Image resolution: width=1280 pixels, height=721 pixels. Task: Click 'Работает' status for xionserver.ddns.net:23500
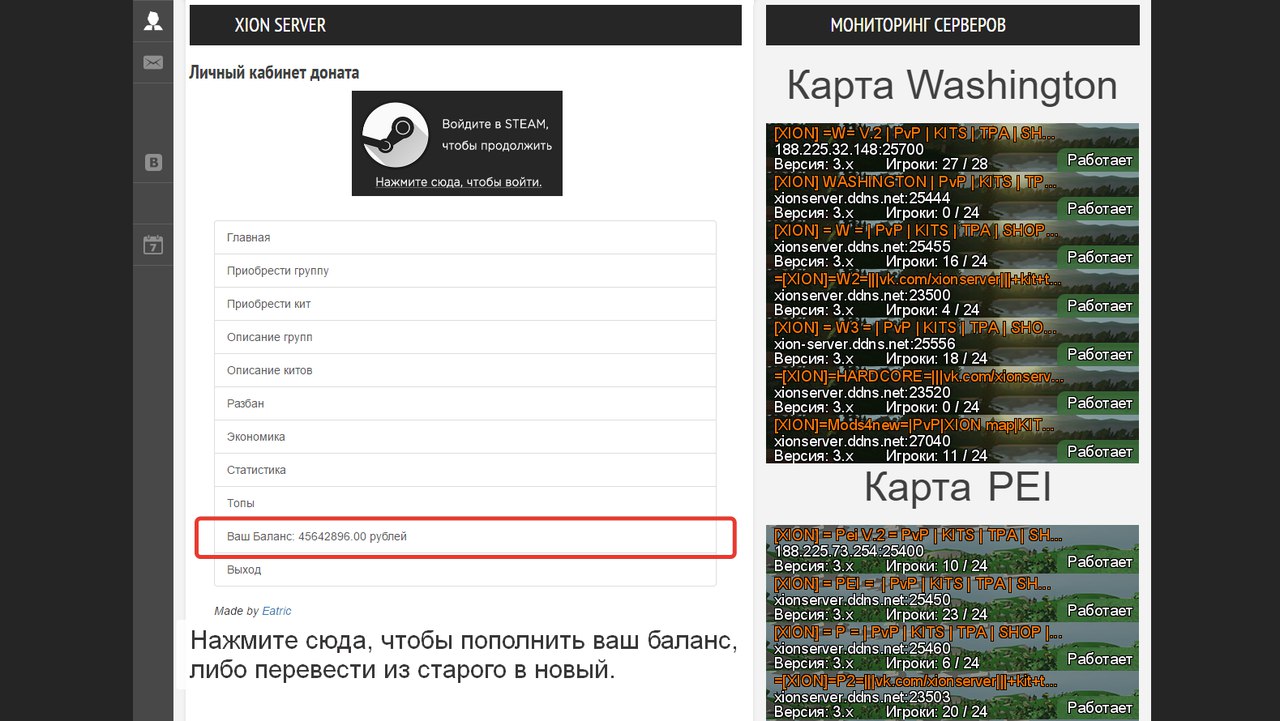pyautogui.click(x=1099, y=305)
